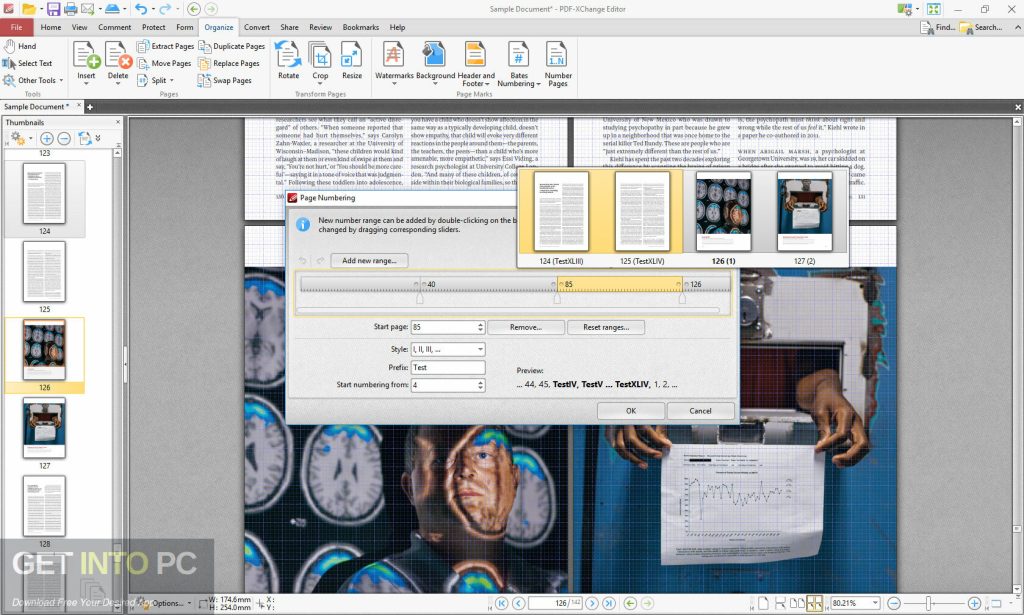Switch to the Convert ribbon tab

point(257,27)
